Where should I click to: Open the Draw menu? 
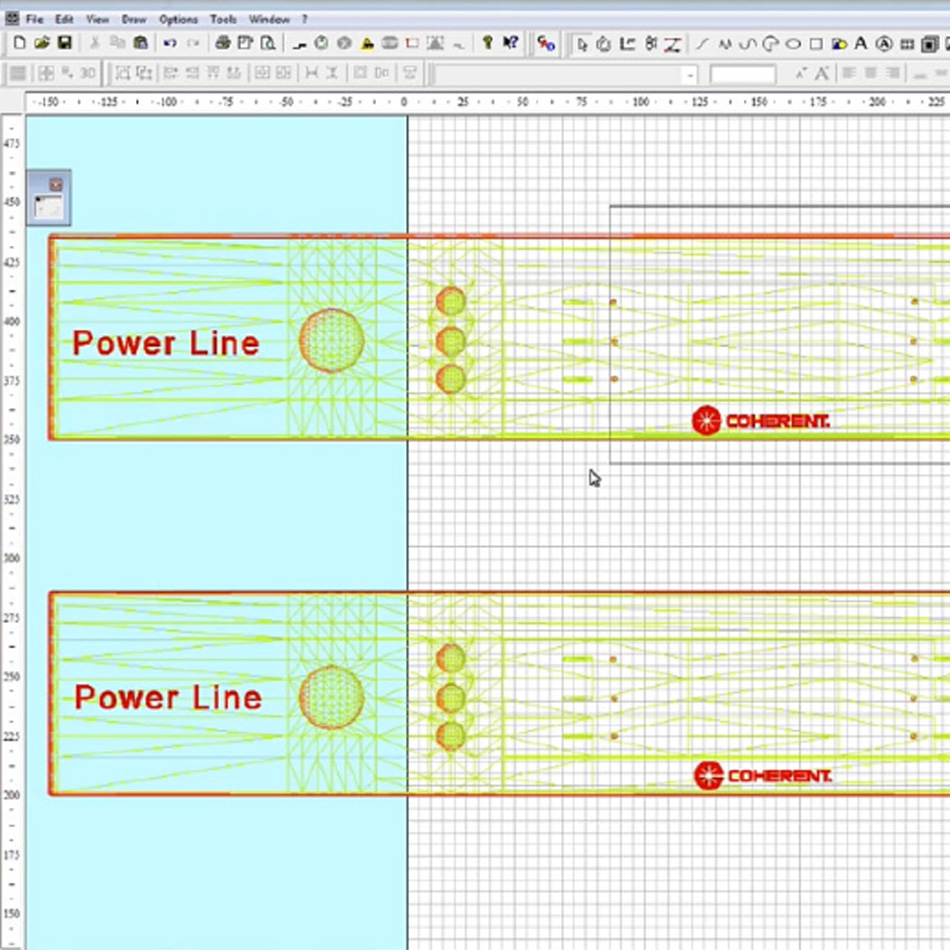(x=133, y=18)
